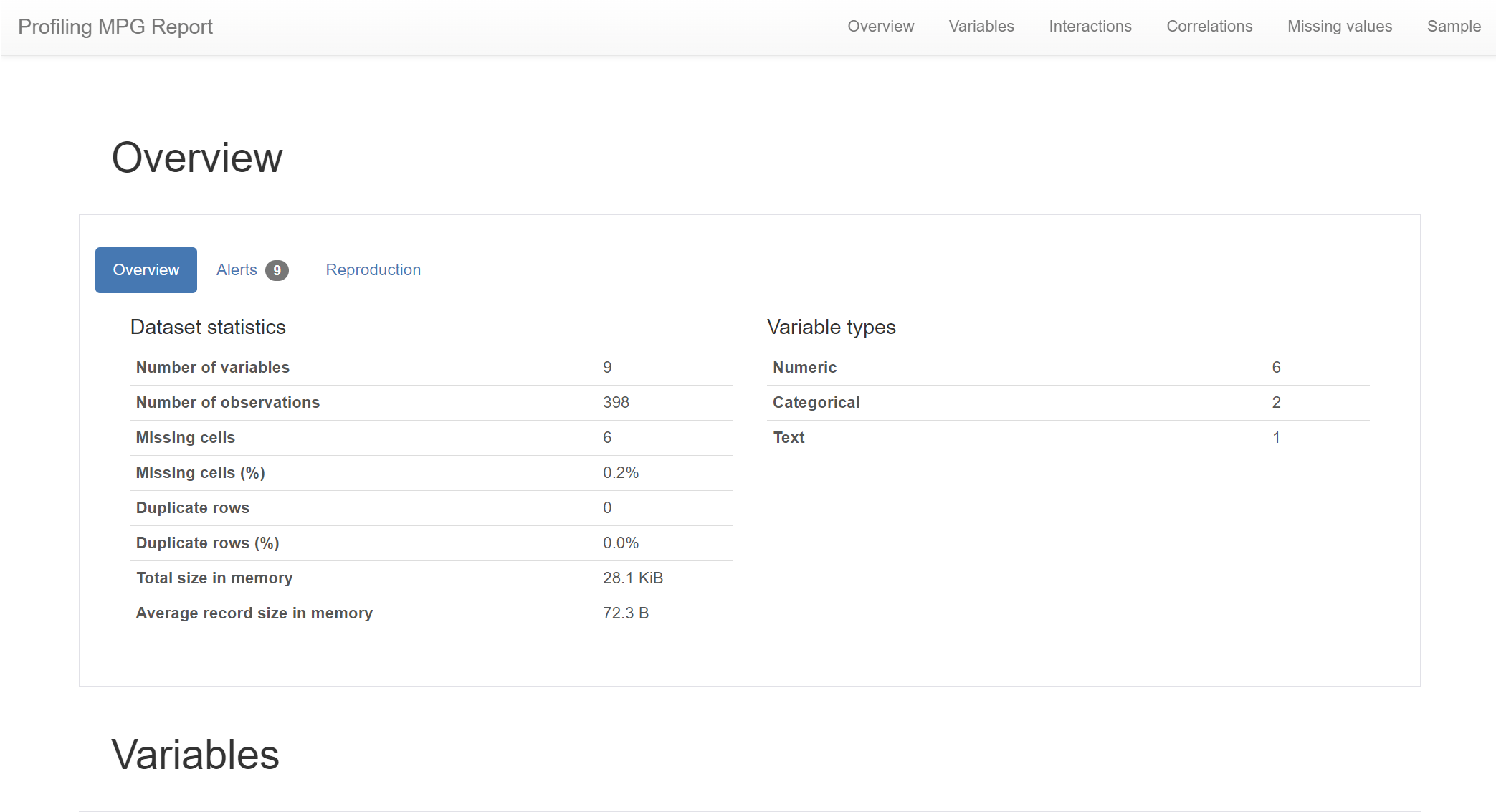This screenshot has height=812, width=1496.
Task: Click the Variable types heading
Action: pyautogui.click(x=831, y=328)
